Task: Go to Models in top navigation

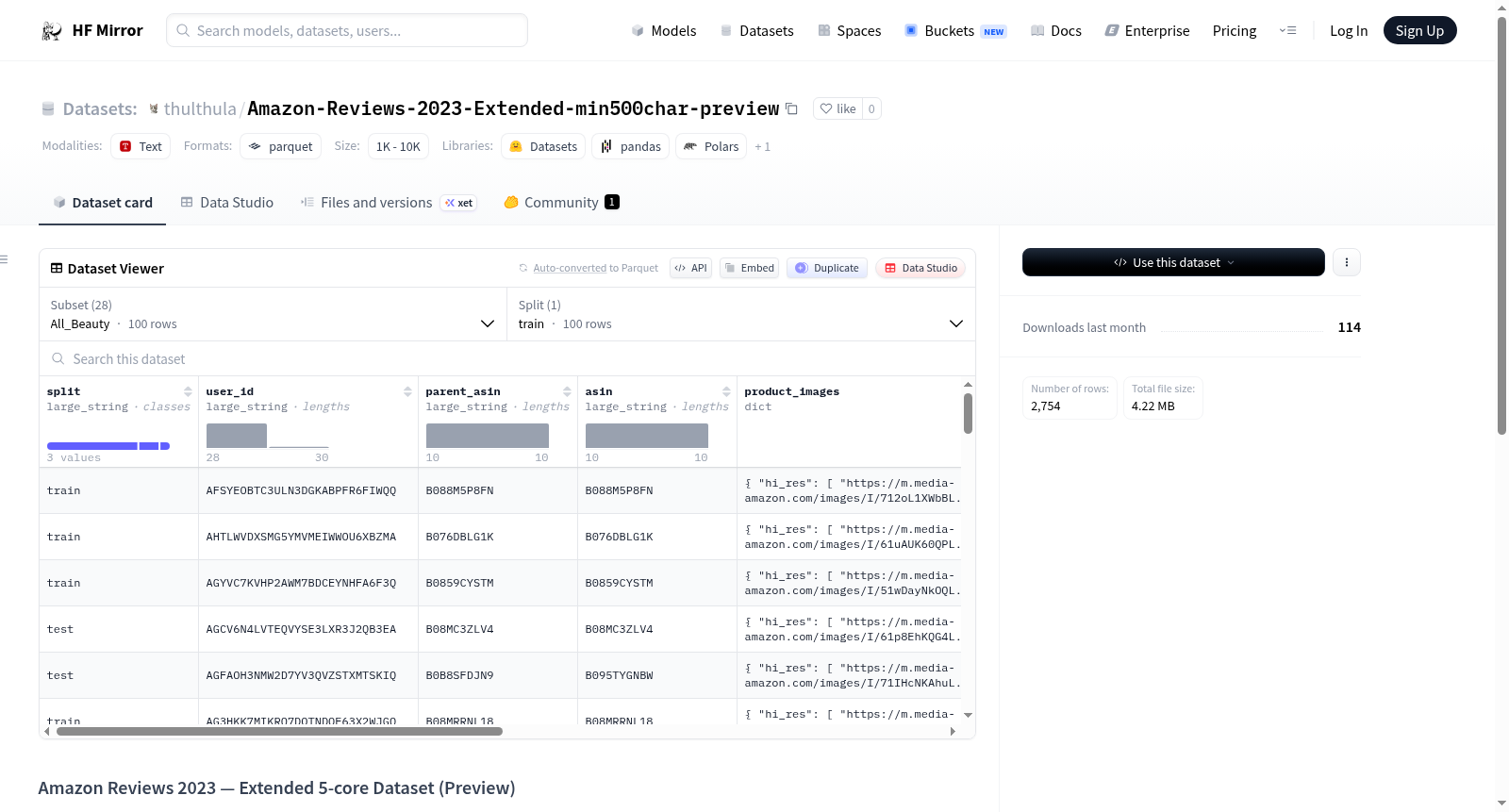Action: pyautogui.click(x=664, y=31)
